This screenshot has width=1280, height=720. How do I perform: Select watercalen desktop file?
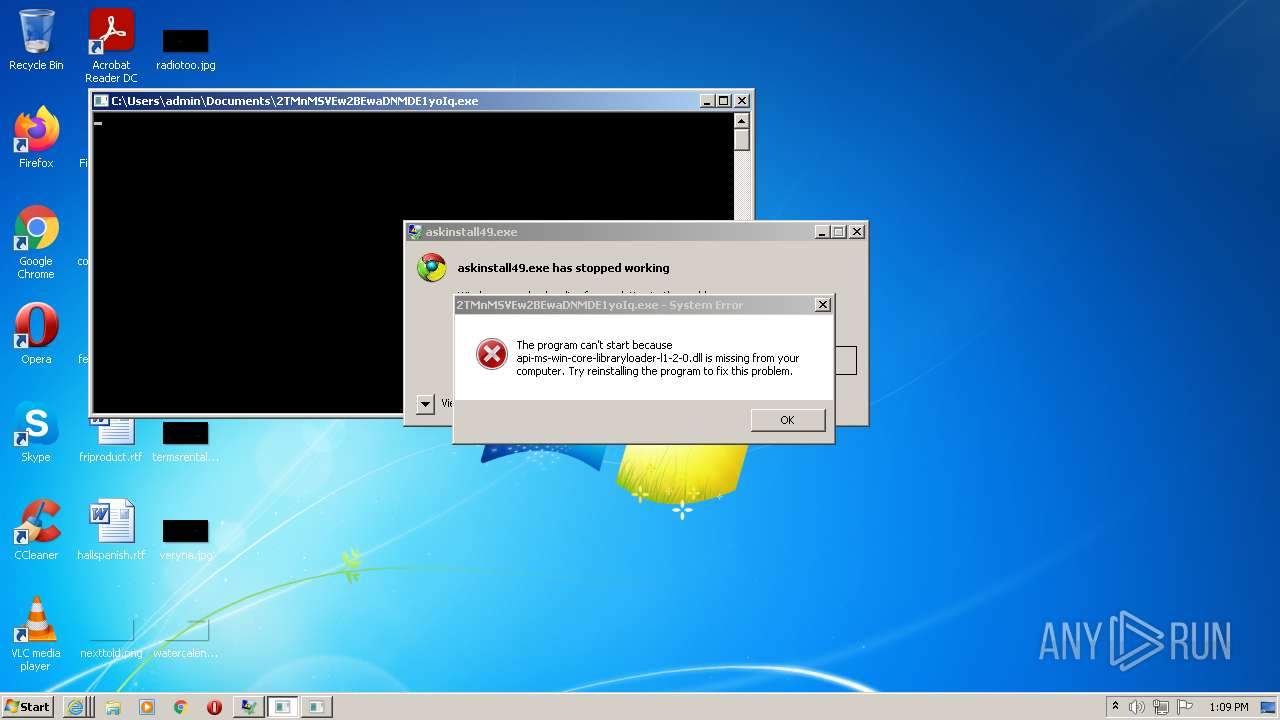click(186, 640)
